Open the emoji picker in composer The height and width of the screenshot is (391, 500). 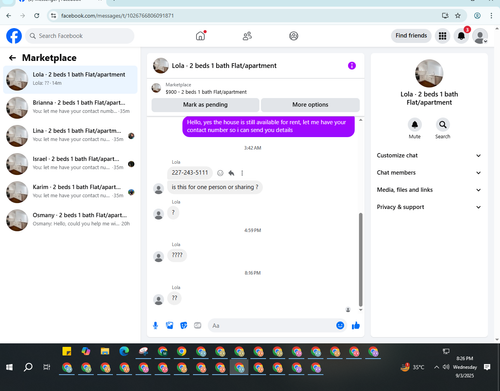pos(340,325)
